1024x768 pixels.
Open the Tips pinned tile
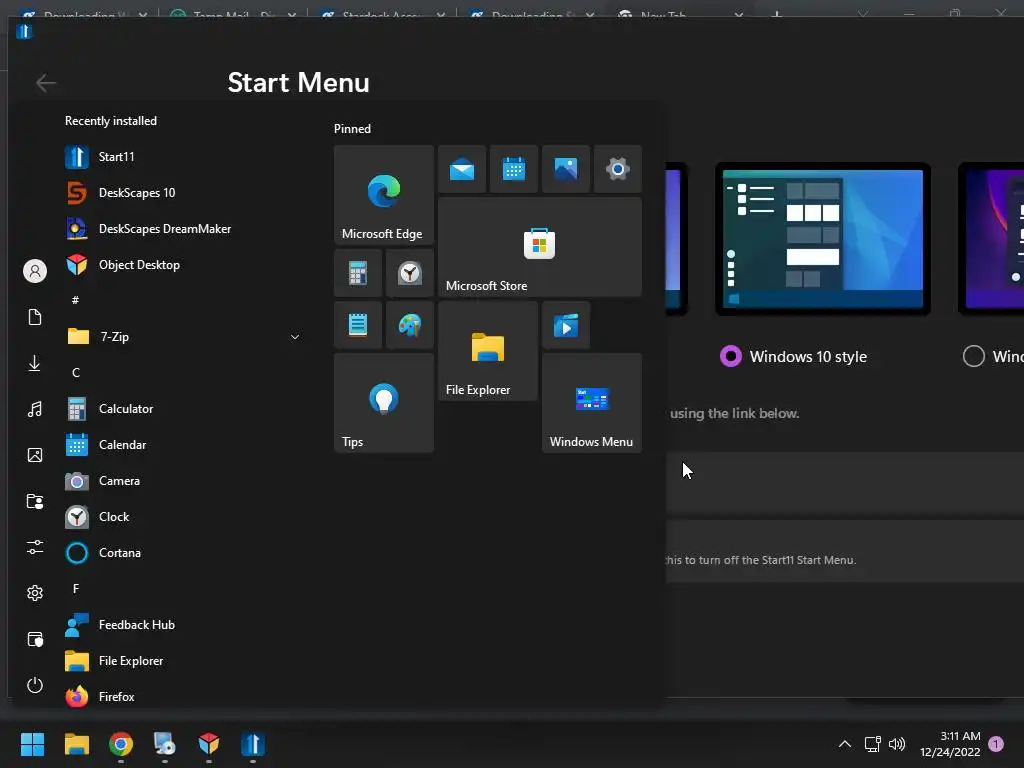click(x=383, y=403)
